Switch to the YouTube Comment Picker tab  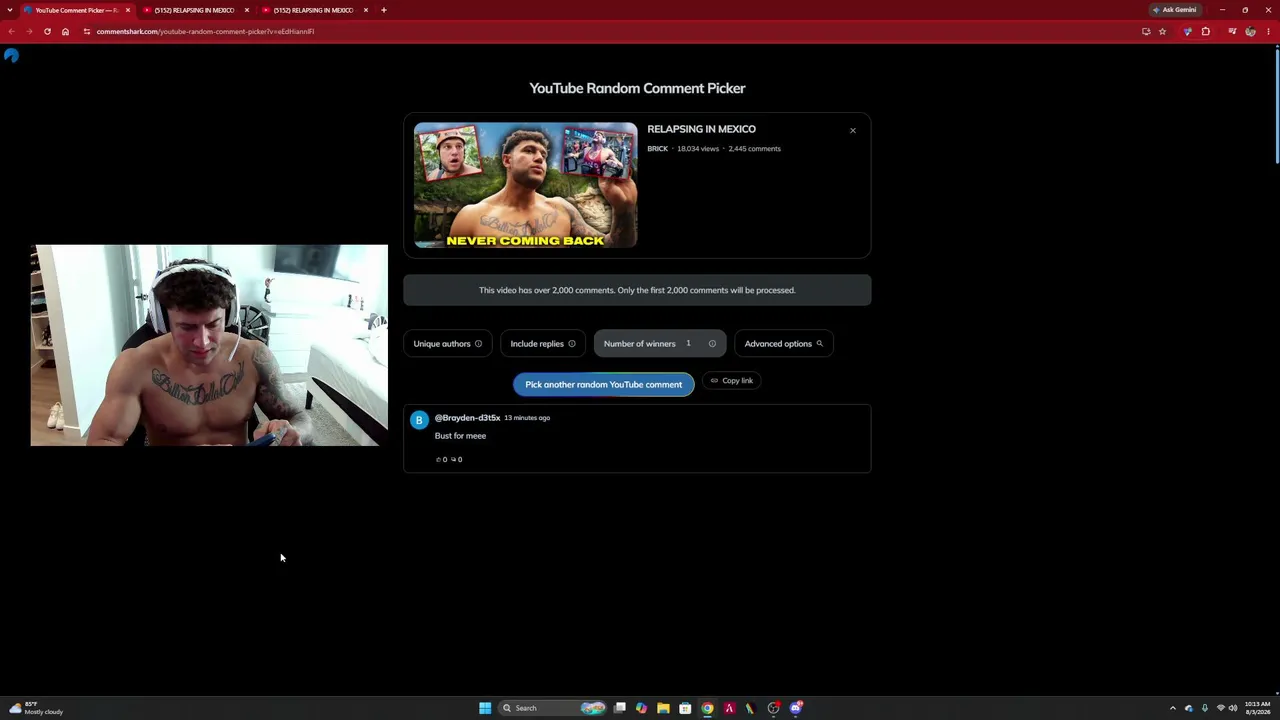(77, 10)
